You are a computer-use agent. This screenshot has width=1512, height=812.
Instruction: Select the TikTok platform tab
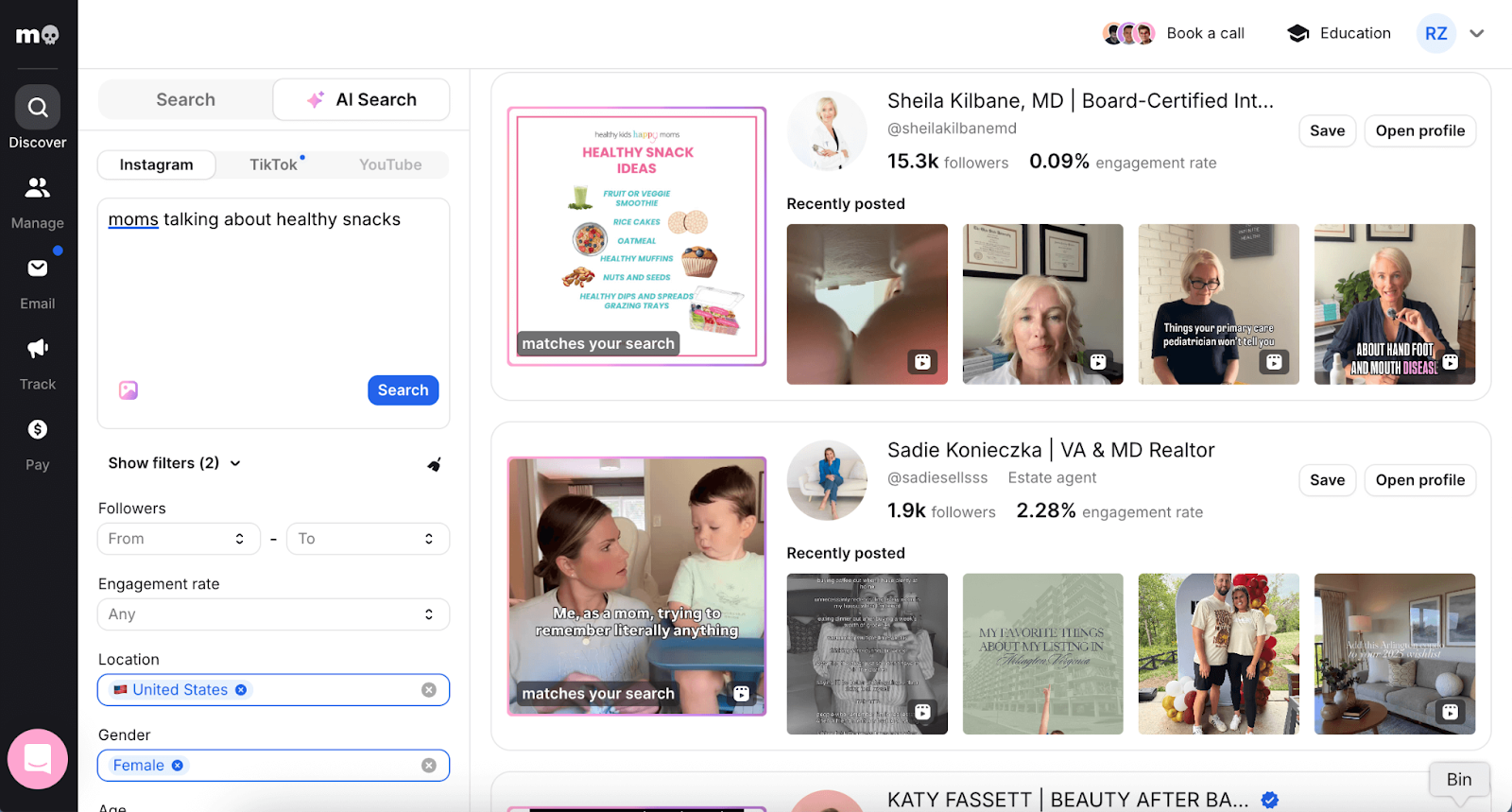[274, 164]
